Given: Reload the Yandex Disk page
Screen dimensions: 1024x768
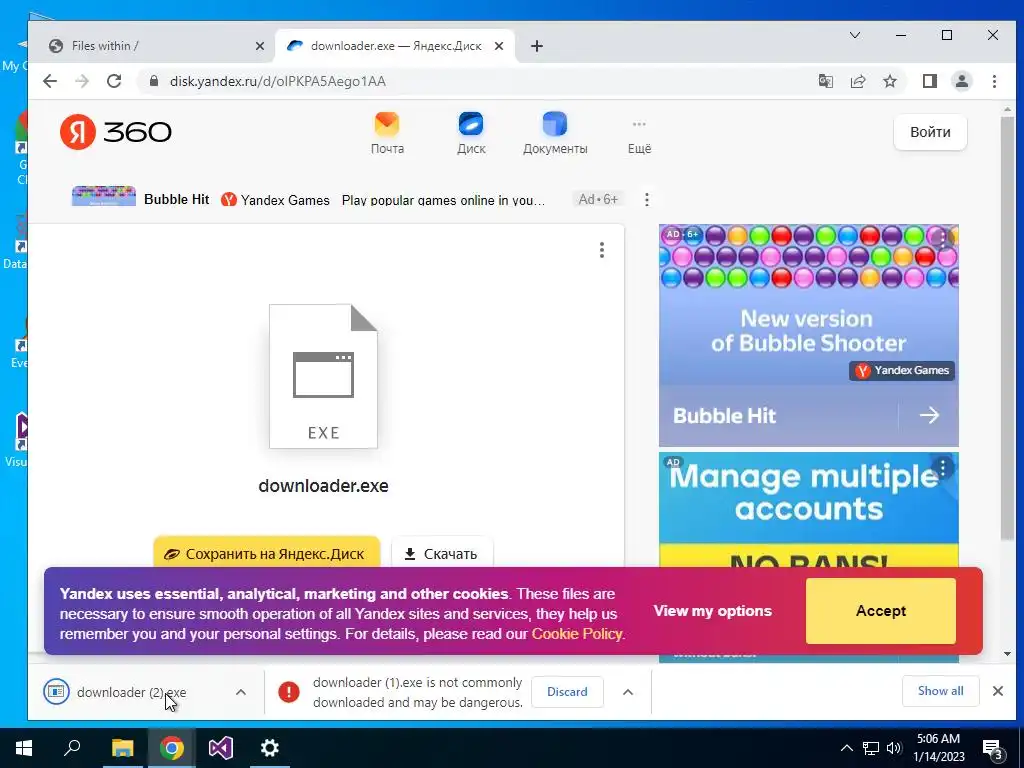Looking at the screenshot, I should pyautogui.click(x=114, y=81).
